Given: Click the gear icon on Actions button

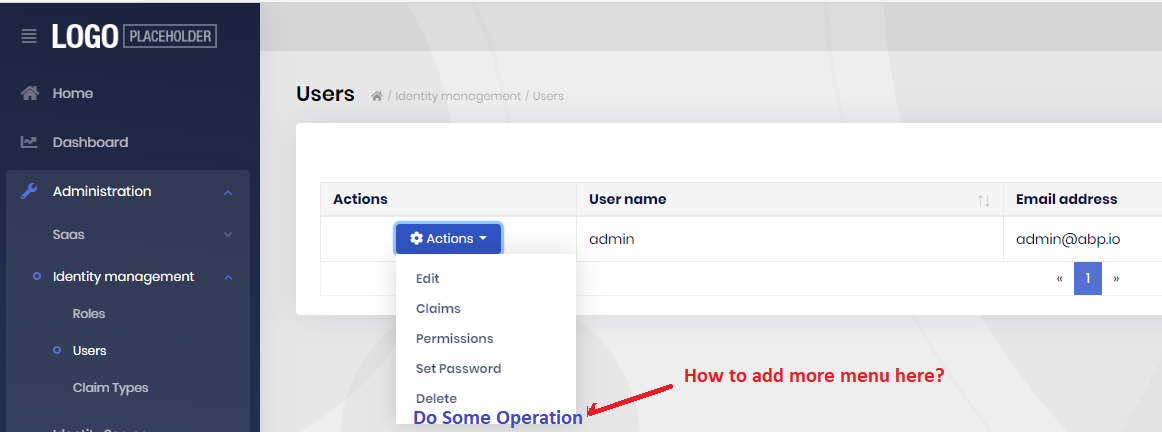Looking at the screenshot, I should [x=416, y=239].
